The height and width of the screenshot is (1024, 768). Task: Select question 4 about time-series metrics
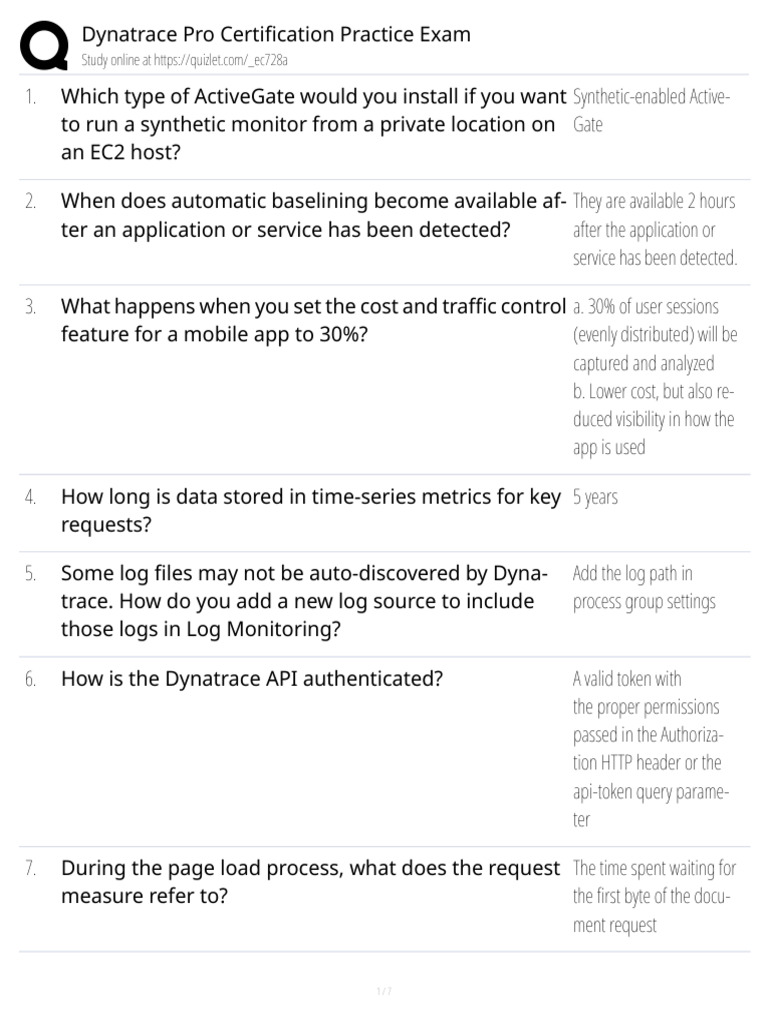[311, 510]
